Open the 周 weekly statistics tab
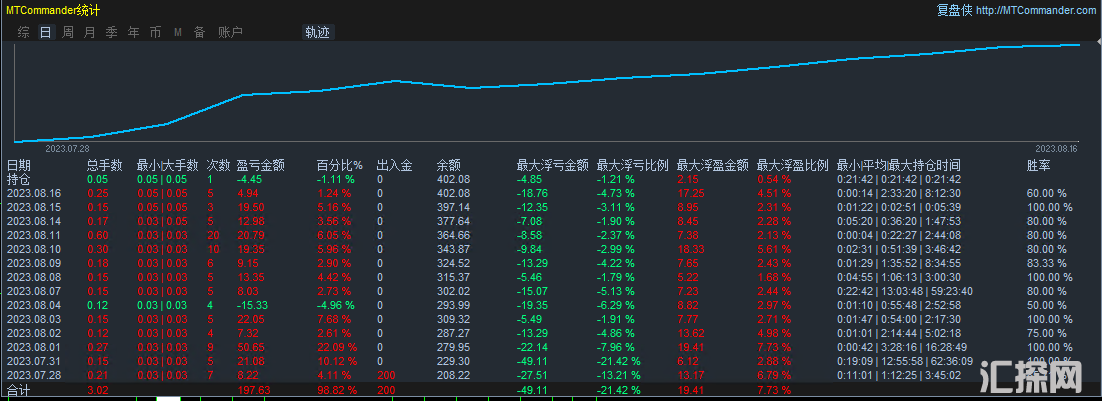 click(x=67, y=32)
